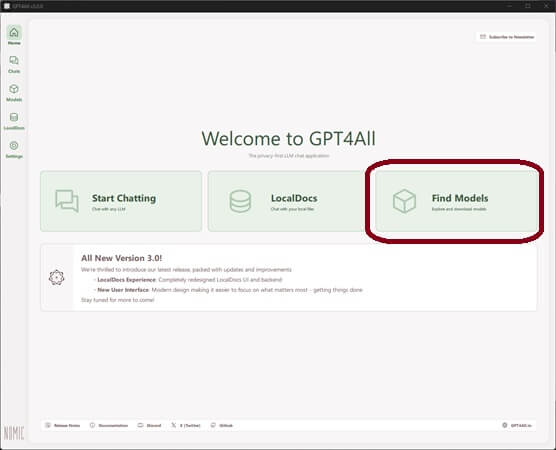The width and height of the screenshot is (556, 450).
Task: Open the Models view in sidebar
Action: [14, 93]
